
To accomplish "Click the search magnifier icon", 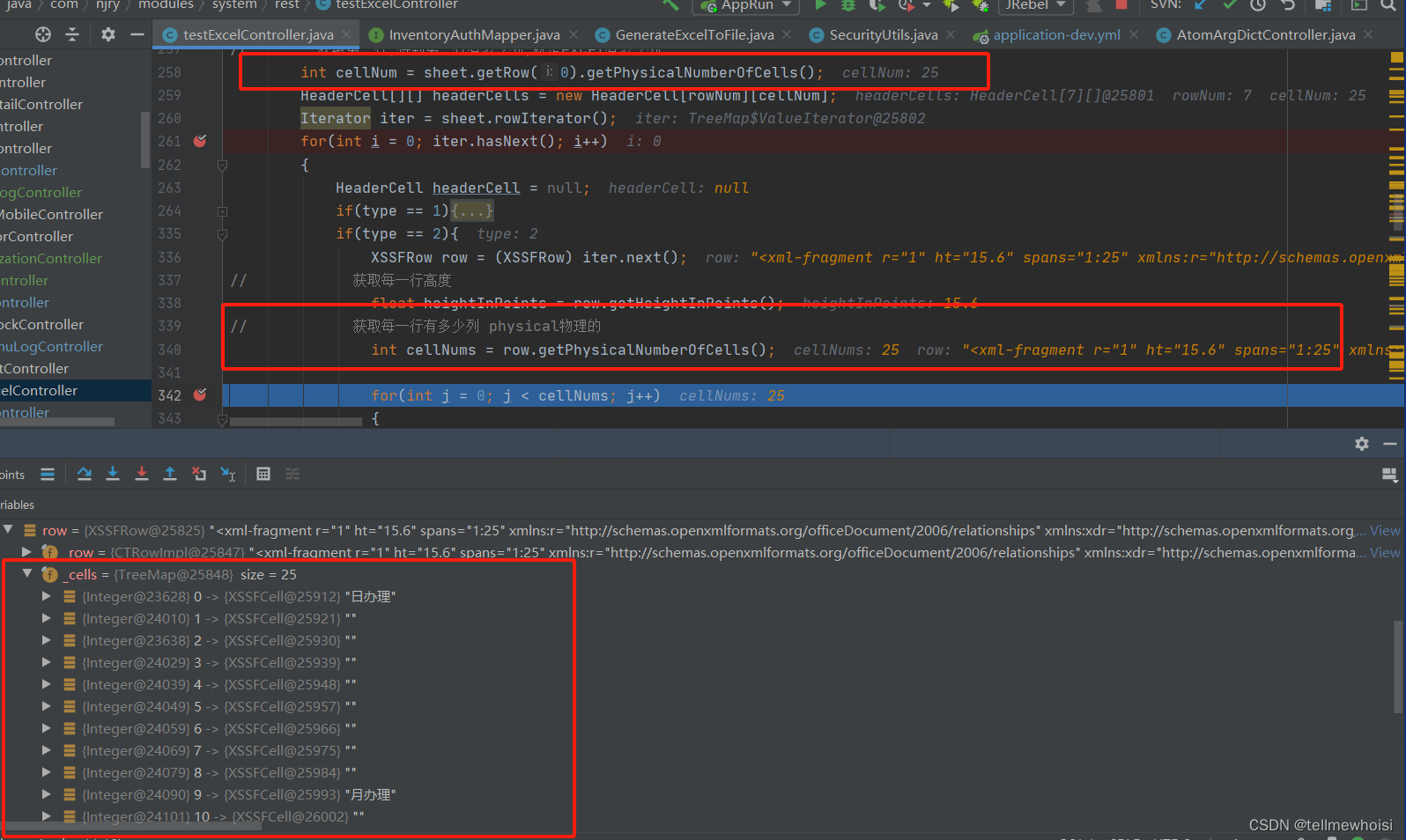I will [1388, 5].
